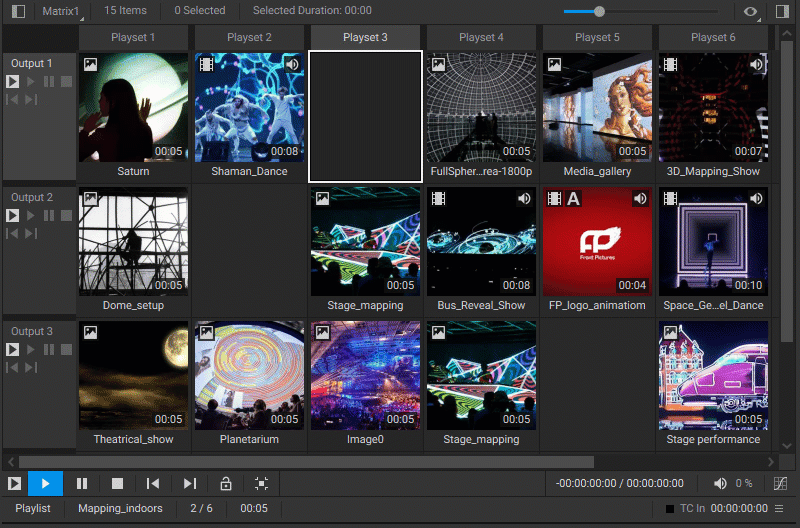
Task: Click the empty selected Playset 3 cell
Action: point(365,116)
